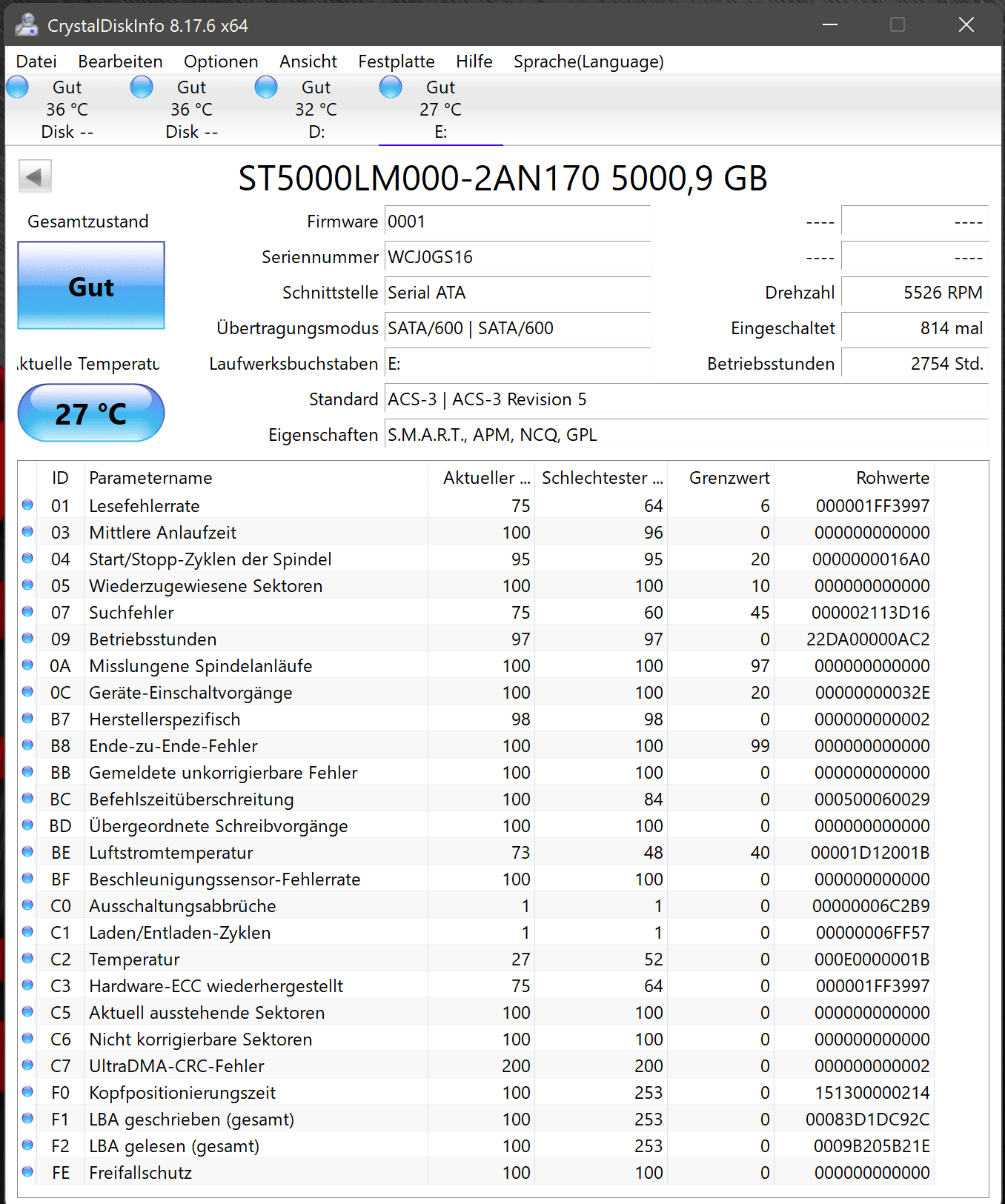
Task: Click the Grenzwert column header
Action: coord(722,478)
